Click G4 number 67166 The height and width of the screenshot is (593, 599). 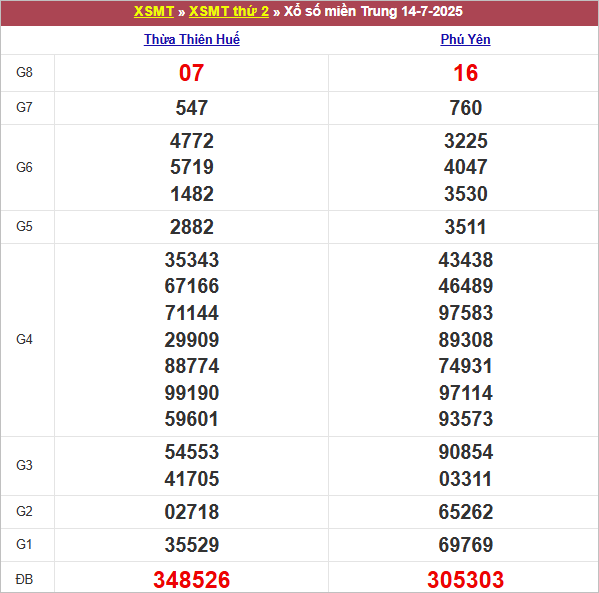(191, 286)
